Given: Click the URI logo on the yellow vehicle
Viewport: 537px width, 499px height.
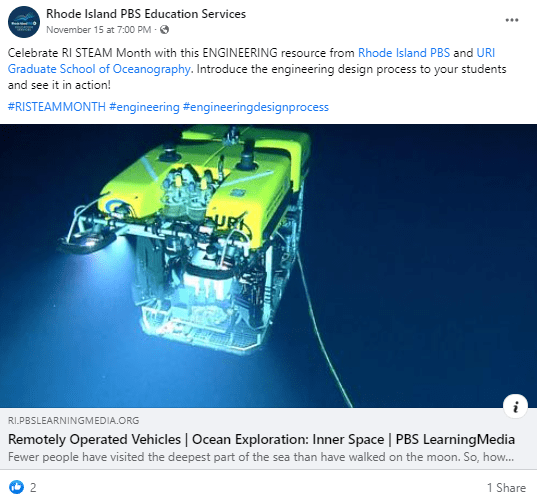Looking at the screenshot, I should pyautogui.click(x=230, y=223).
